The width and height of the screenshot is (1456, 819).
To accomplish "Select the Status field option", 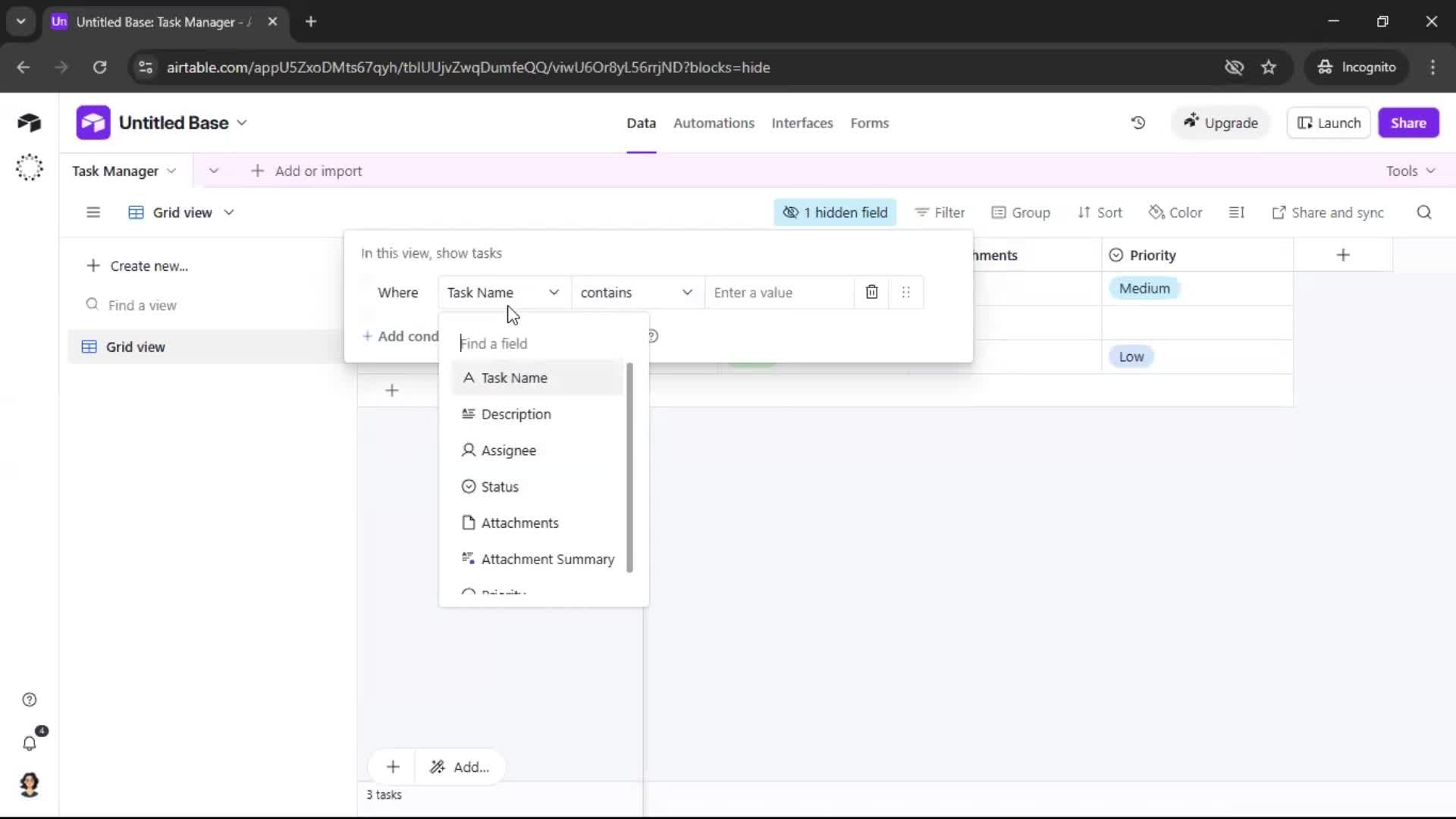I will (x=538, y=487).
